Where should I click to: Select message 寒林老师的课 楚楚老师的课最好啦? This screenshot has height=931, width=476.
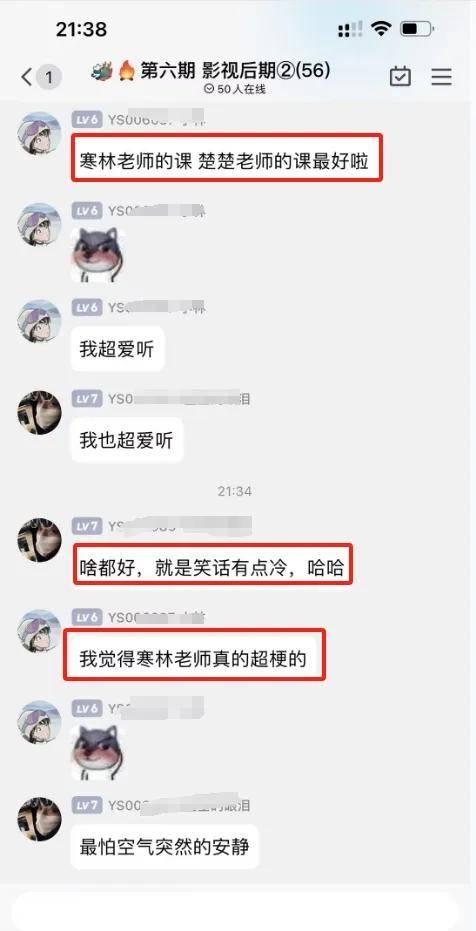[x=227, y=157]
